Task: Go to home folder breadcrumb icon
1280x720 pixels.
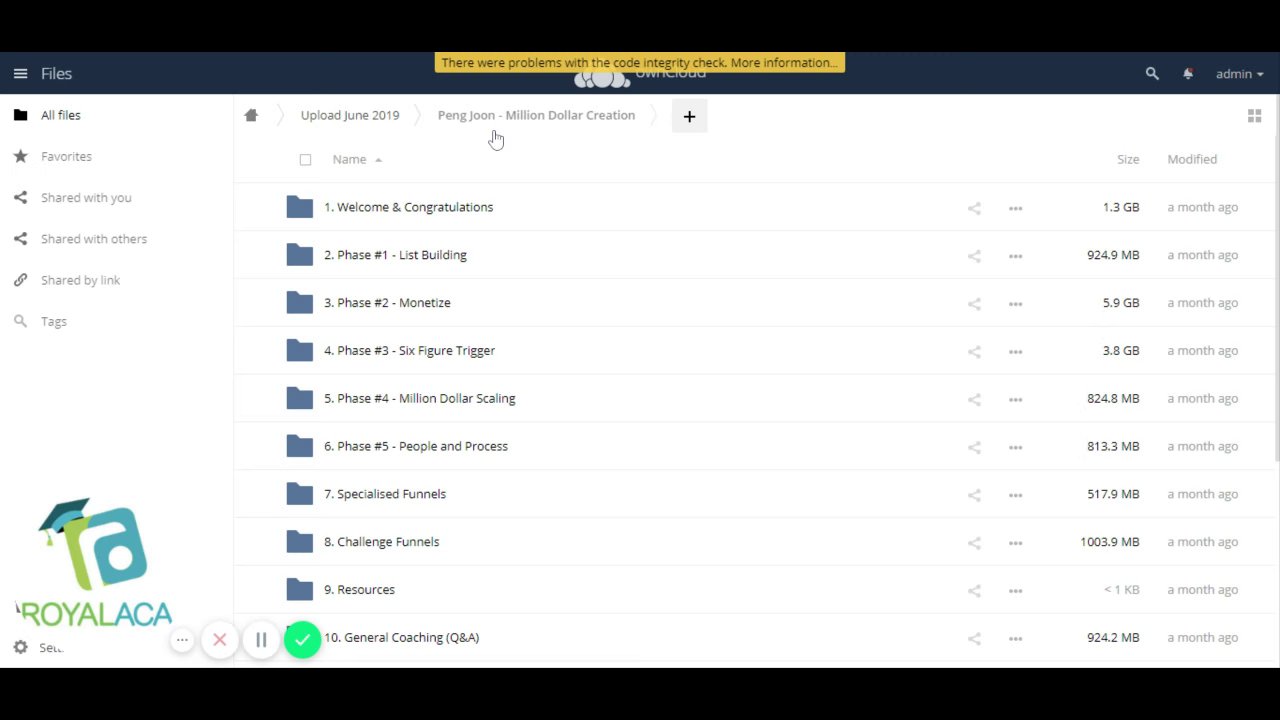Action: coord(251,115)
